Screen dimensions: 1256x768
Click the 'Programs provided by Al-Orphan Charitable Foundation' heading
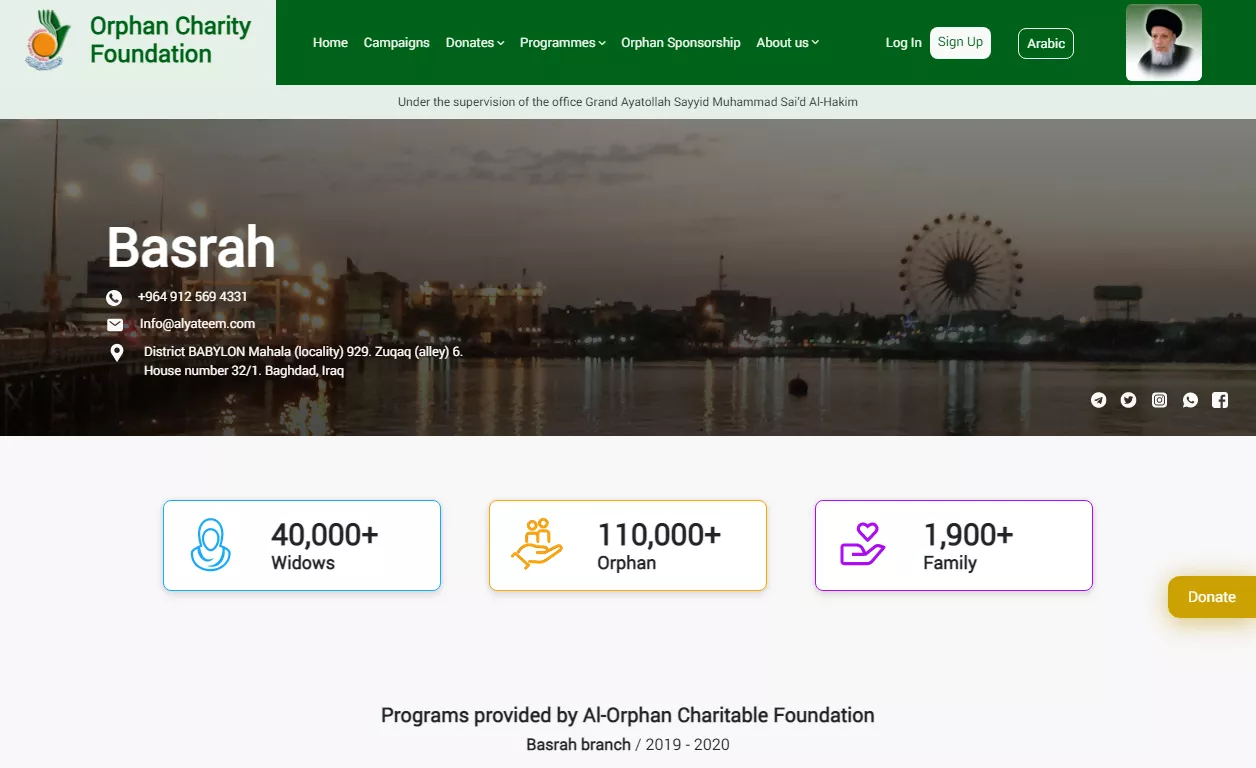pyautogui.click(x=628, y=716)
